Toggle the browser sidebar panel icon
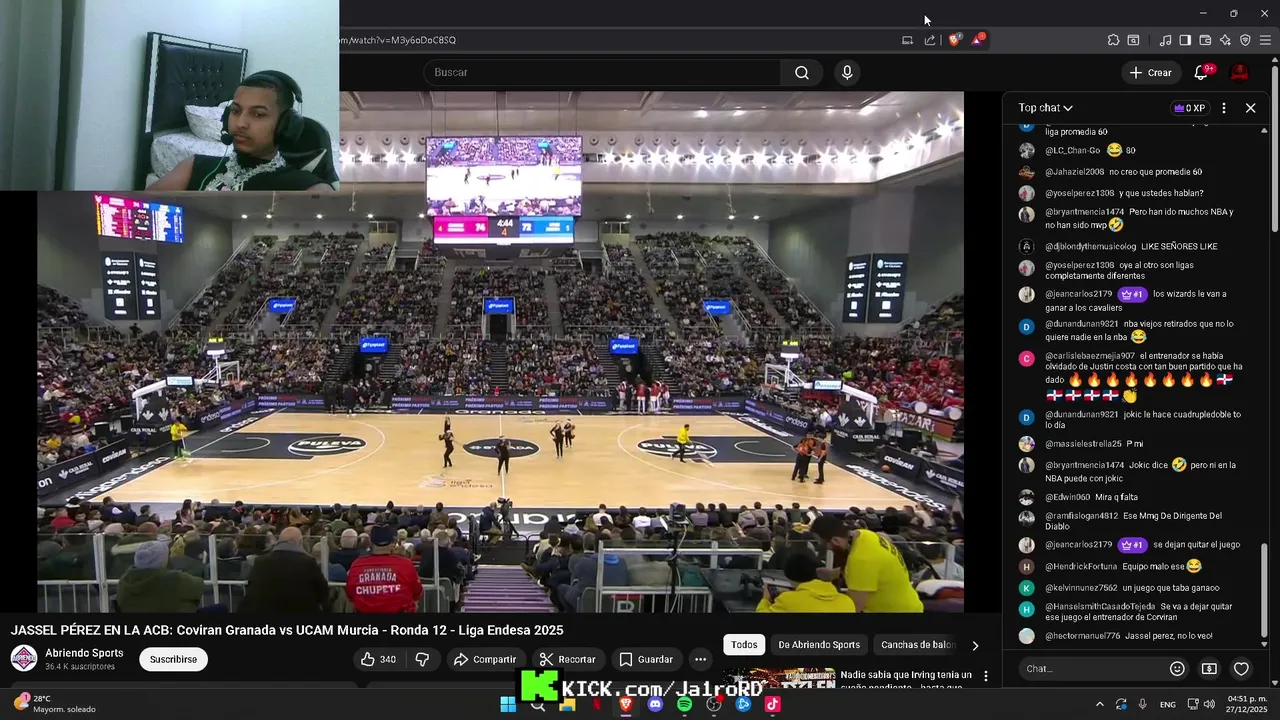 (x=1185, y=40)
